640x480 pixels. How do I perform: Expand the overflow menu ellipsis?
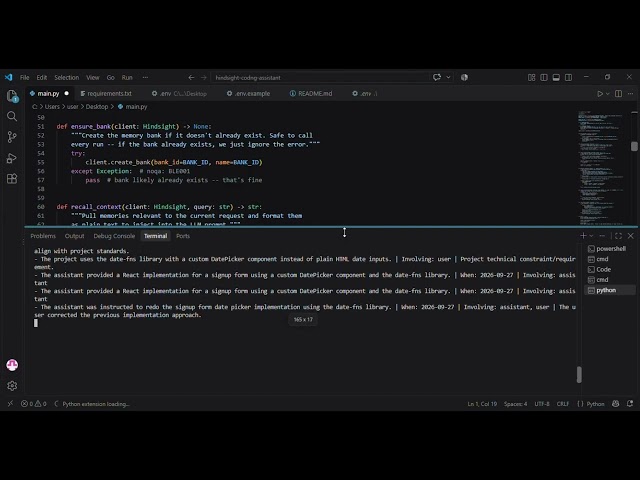pyautogui.click(x=145, y=77)
